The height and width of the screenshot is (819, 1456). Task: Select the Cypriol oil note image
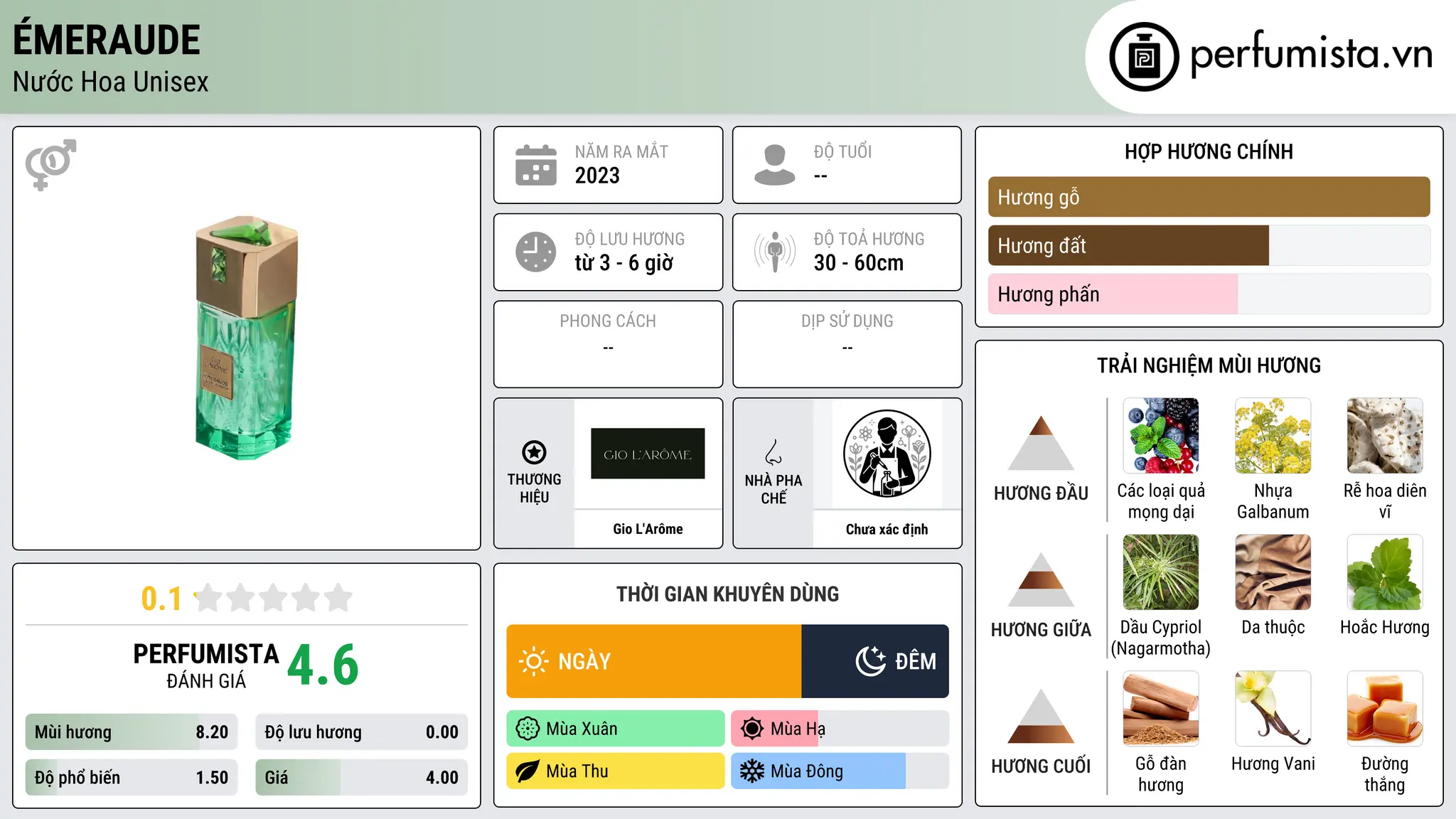(x=1161, y=572)
